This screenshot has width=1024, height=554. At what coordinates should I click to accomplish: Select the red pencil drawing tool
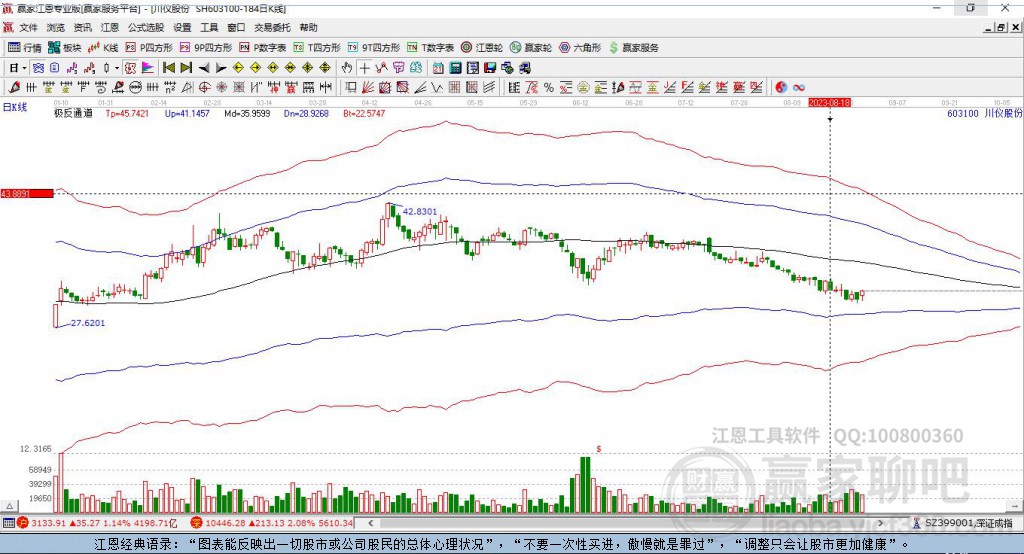pyautogui.click(x=14, y=87)
